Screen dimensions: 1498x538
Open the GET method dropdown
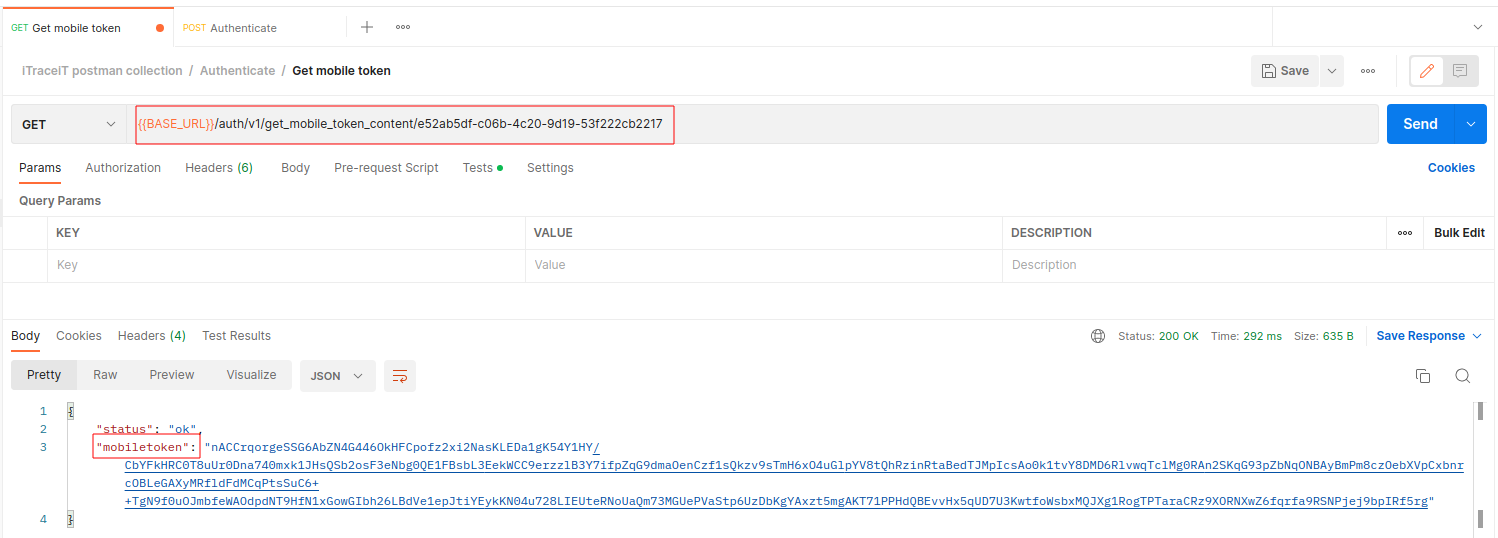(x=69, y=125)
